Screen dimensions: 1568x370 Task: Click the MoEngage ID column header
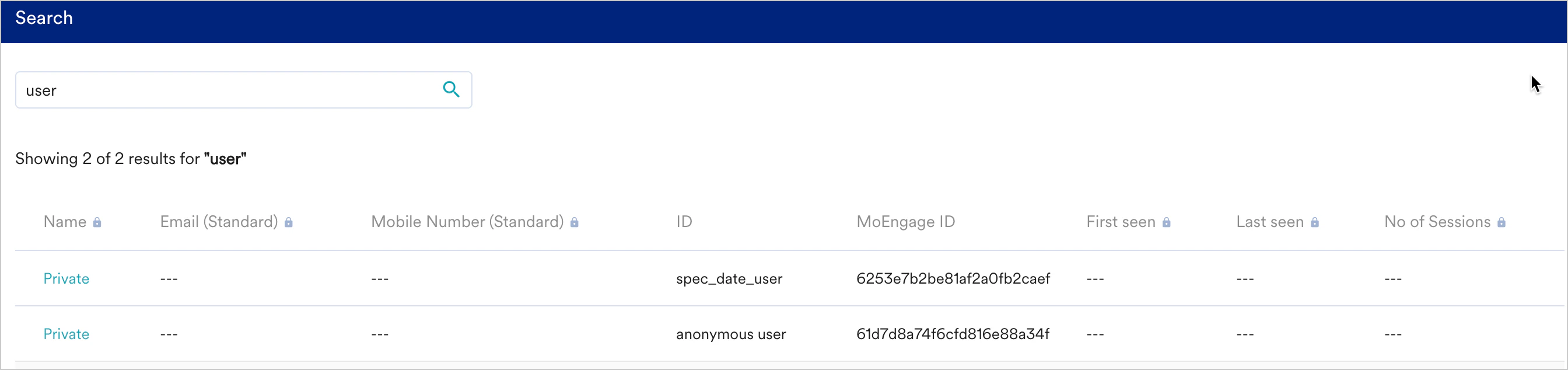(x=905, y=222)
